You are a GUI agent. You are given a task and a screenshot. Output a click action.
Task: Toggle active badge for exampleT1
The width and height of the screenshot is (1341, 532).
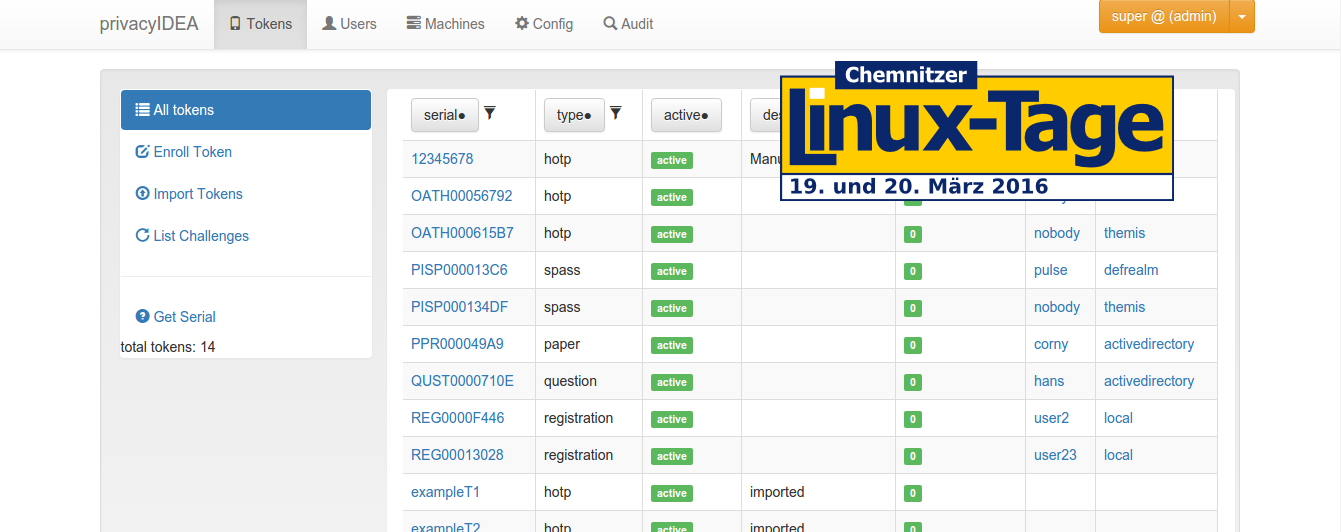[x=672, y=493]
